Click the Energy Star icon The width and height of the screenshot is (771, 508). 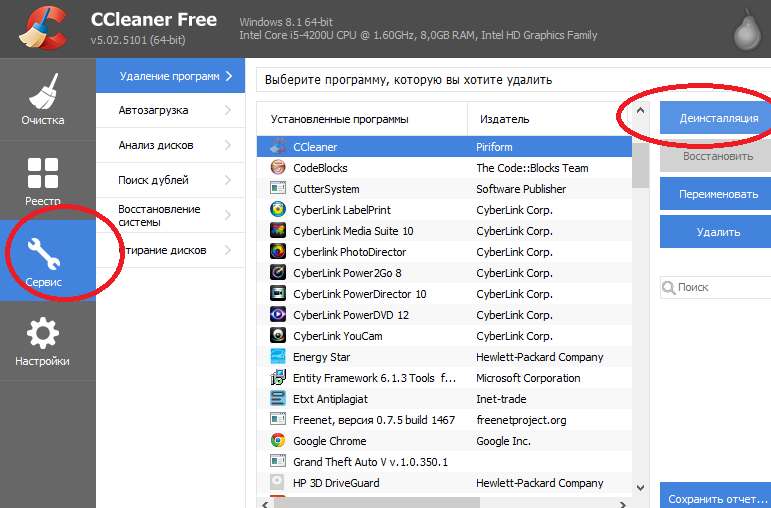[278, 357]
